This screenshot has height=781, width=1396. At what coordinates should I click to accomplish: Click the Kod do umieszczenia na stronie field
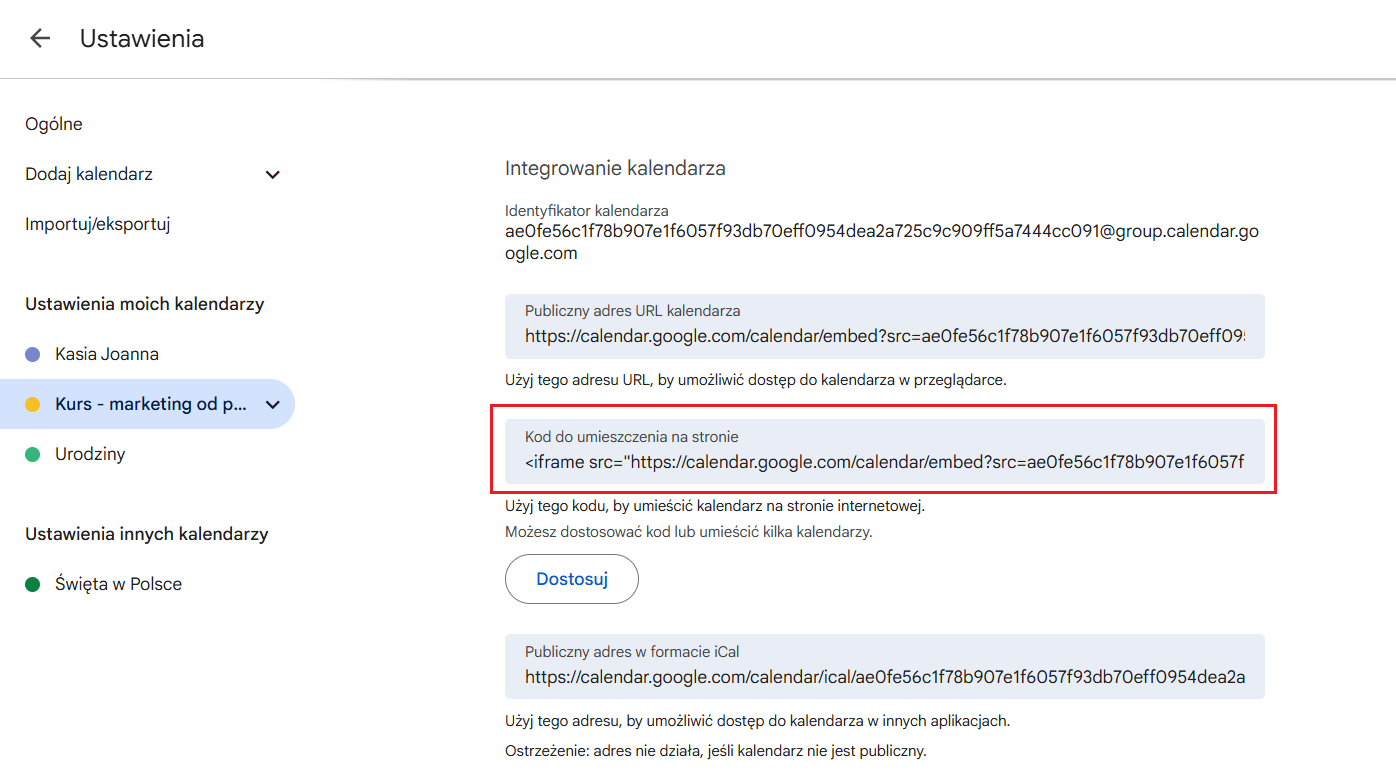(x=885, y=452)
